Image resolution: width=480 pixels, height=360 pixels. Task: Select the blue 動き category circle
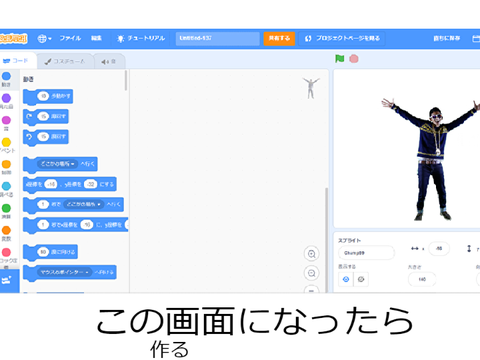click(6, 76)
